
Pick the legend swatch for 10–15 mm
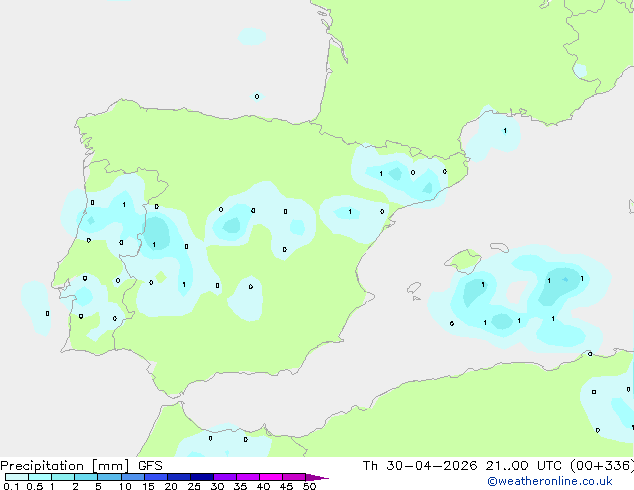click(132, 477)
